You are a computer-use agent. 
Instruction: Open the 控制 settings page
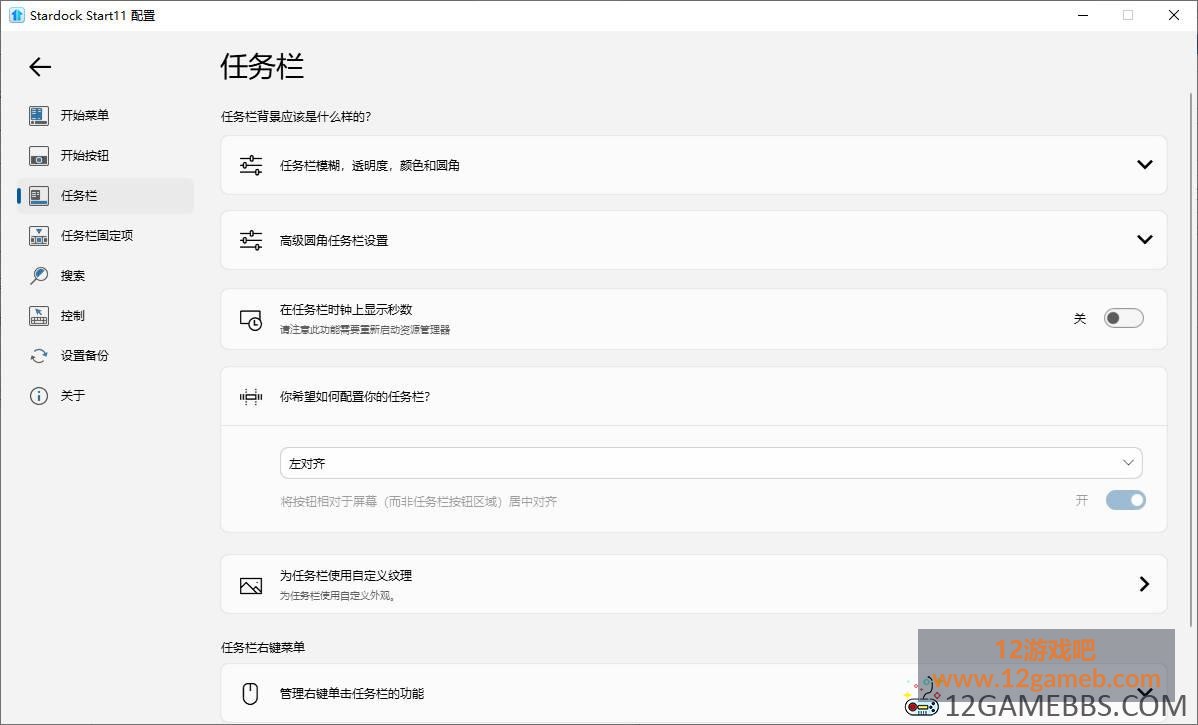(x=105, y=316)
